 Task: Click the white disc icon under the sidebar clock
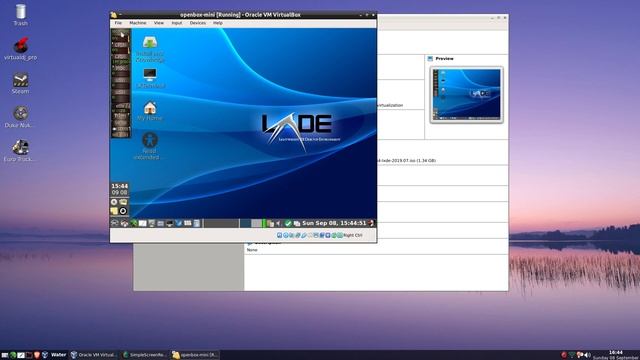114,202
